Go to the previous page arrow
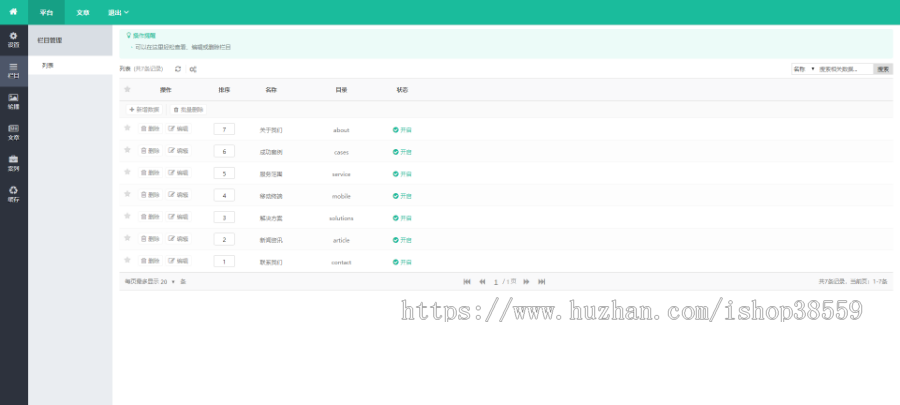The height and width of the screenshot is (405, 900). (482, 282)
